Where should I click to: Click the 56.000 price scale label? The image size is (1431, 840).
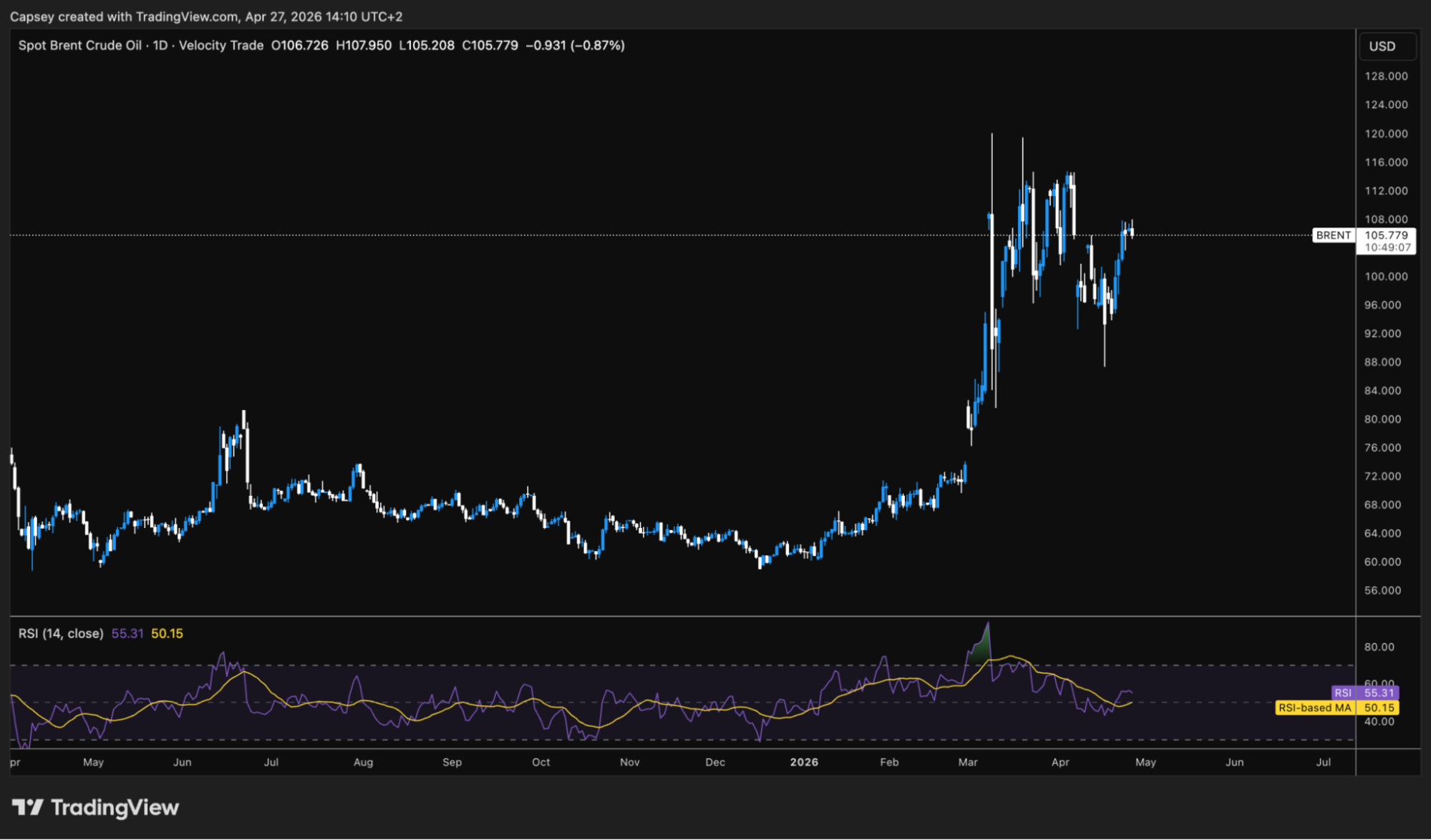[1382, 590]
